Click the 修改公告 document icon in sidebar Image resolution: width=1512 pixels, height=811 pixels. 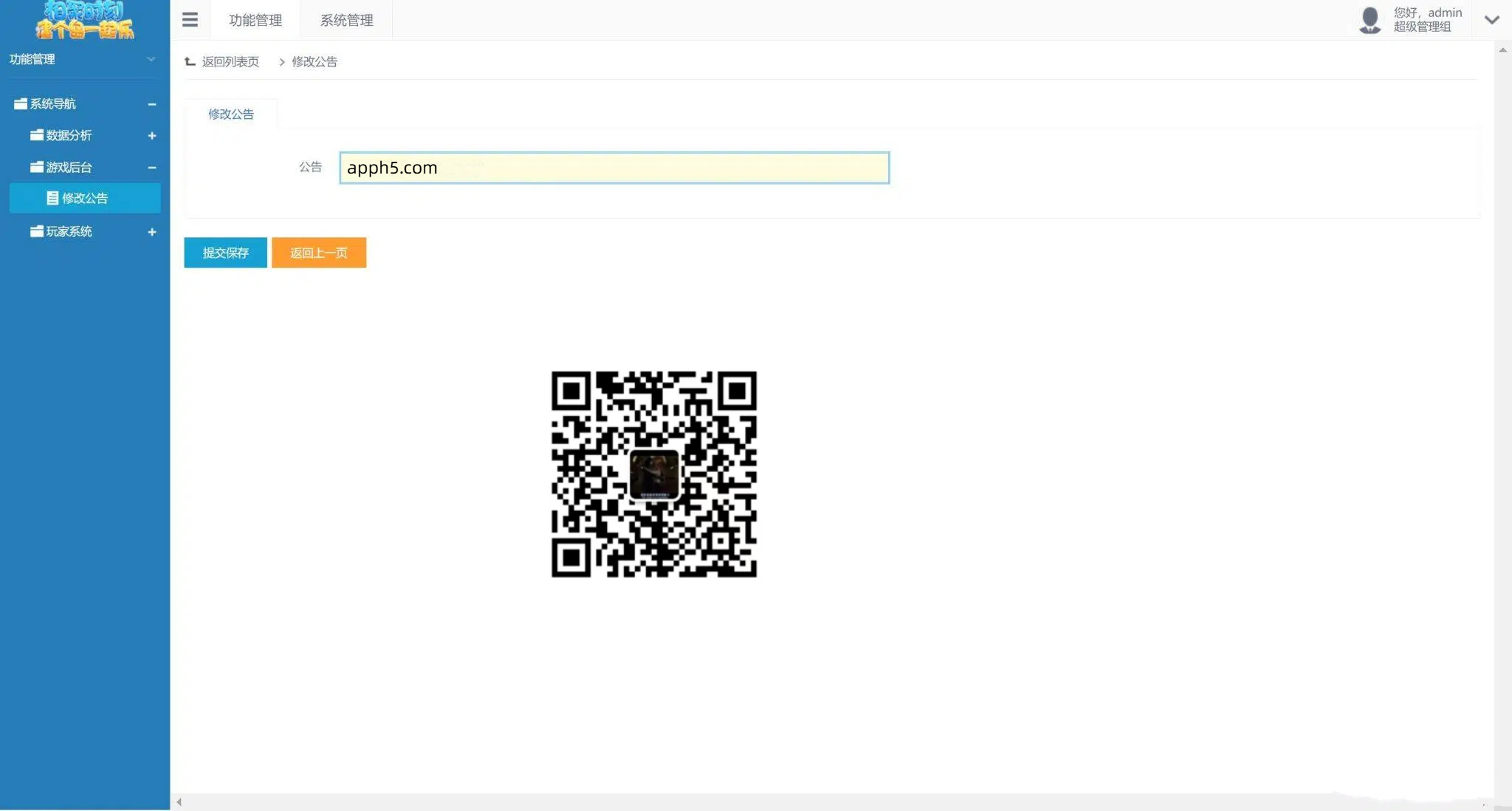pyautogui.click(x=52, y=198)
